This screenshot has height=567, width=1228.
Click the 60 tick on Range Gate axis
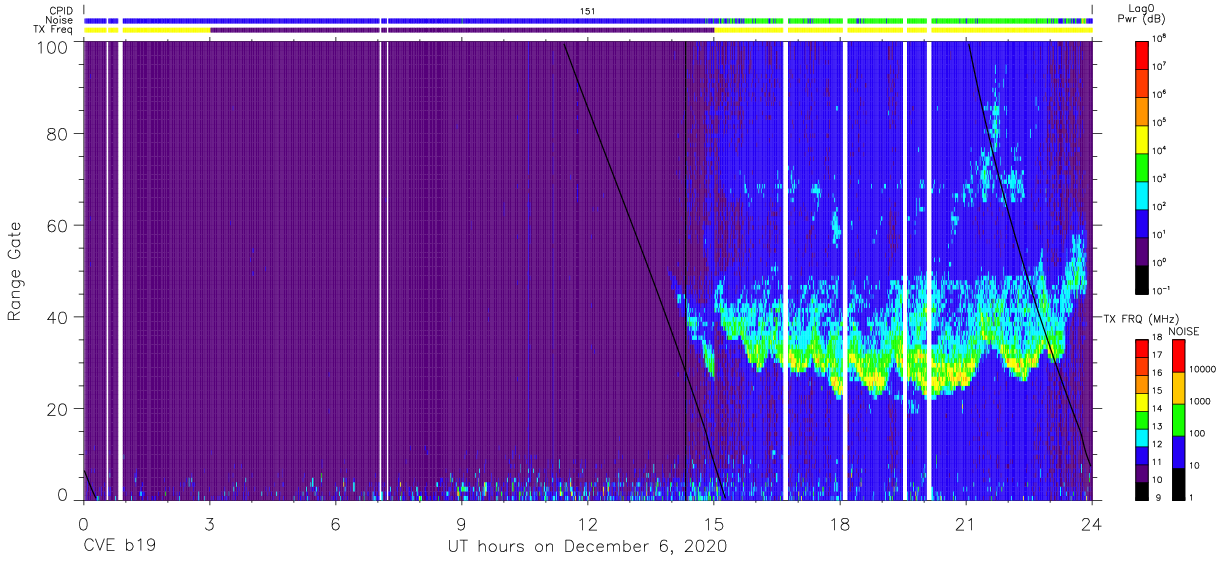tap(59, 226)
